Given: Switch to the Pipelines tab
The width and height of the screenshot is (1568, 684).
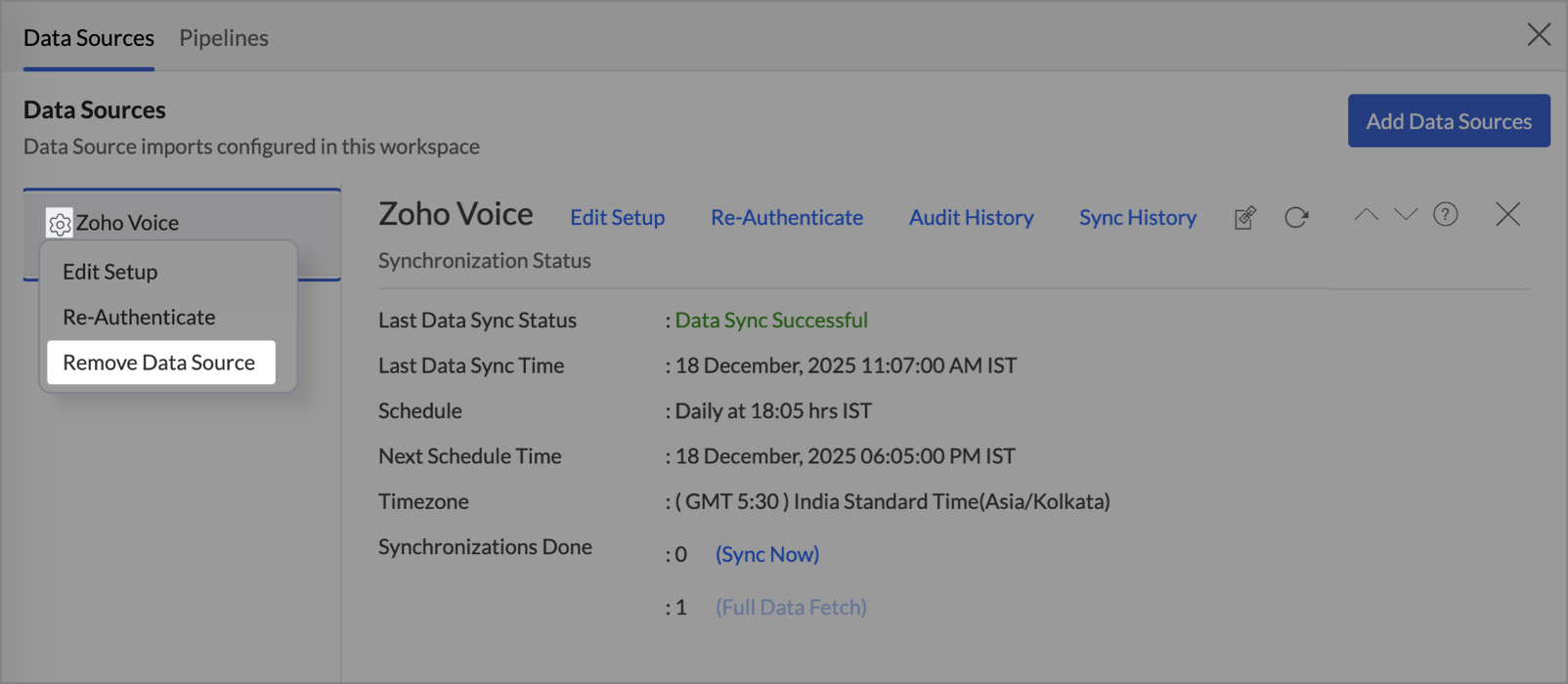Looking at the screenshot, I should coord(223,37).
